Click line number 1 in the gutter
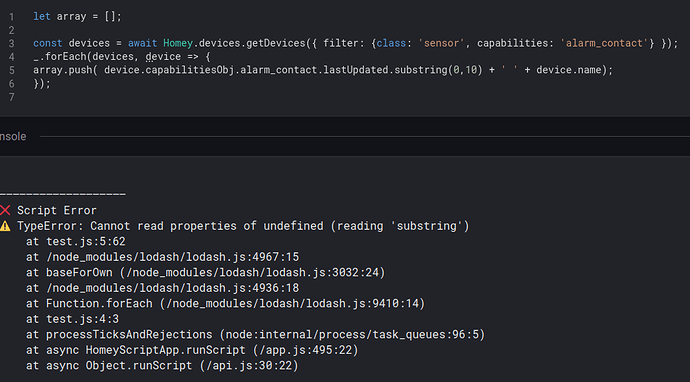This screenshot has width=690, height=382. [11, 17]
